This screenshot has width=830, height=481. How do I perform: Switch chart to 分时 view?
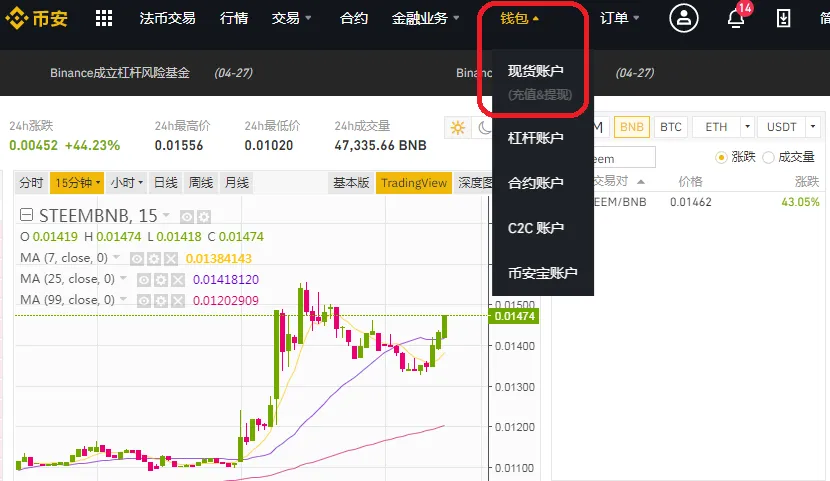tap(31, 183)
